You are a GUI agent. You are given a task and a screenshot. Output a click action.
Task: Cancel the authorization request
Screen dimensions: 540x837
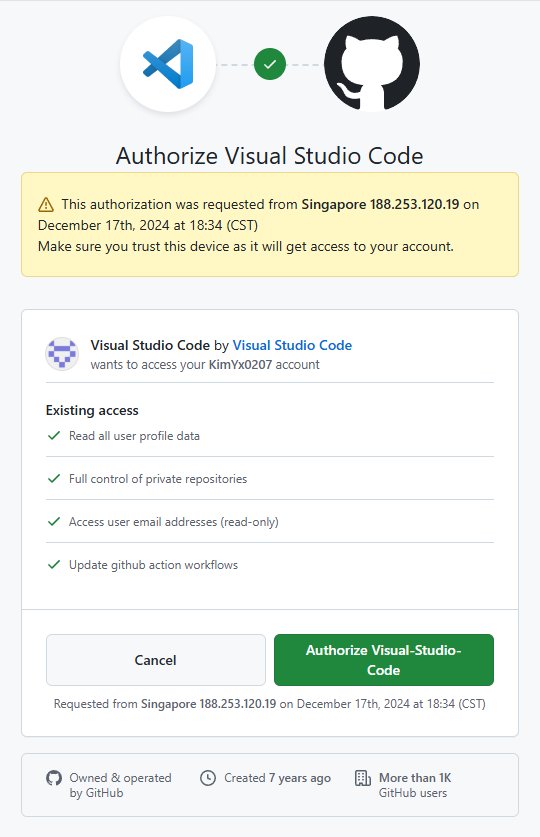point(156,660)
